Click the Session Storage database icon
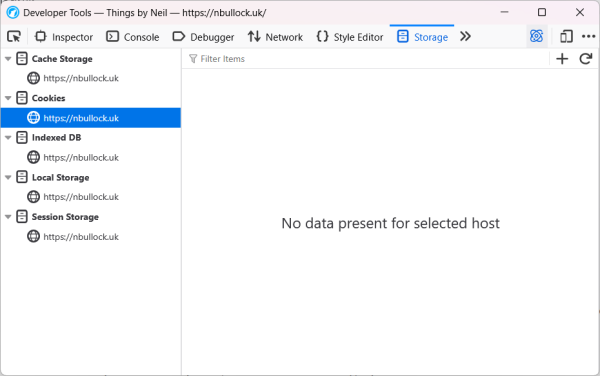The width and height of the screenshot is (600, 376). click(22, 217)
